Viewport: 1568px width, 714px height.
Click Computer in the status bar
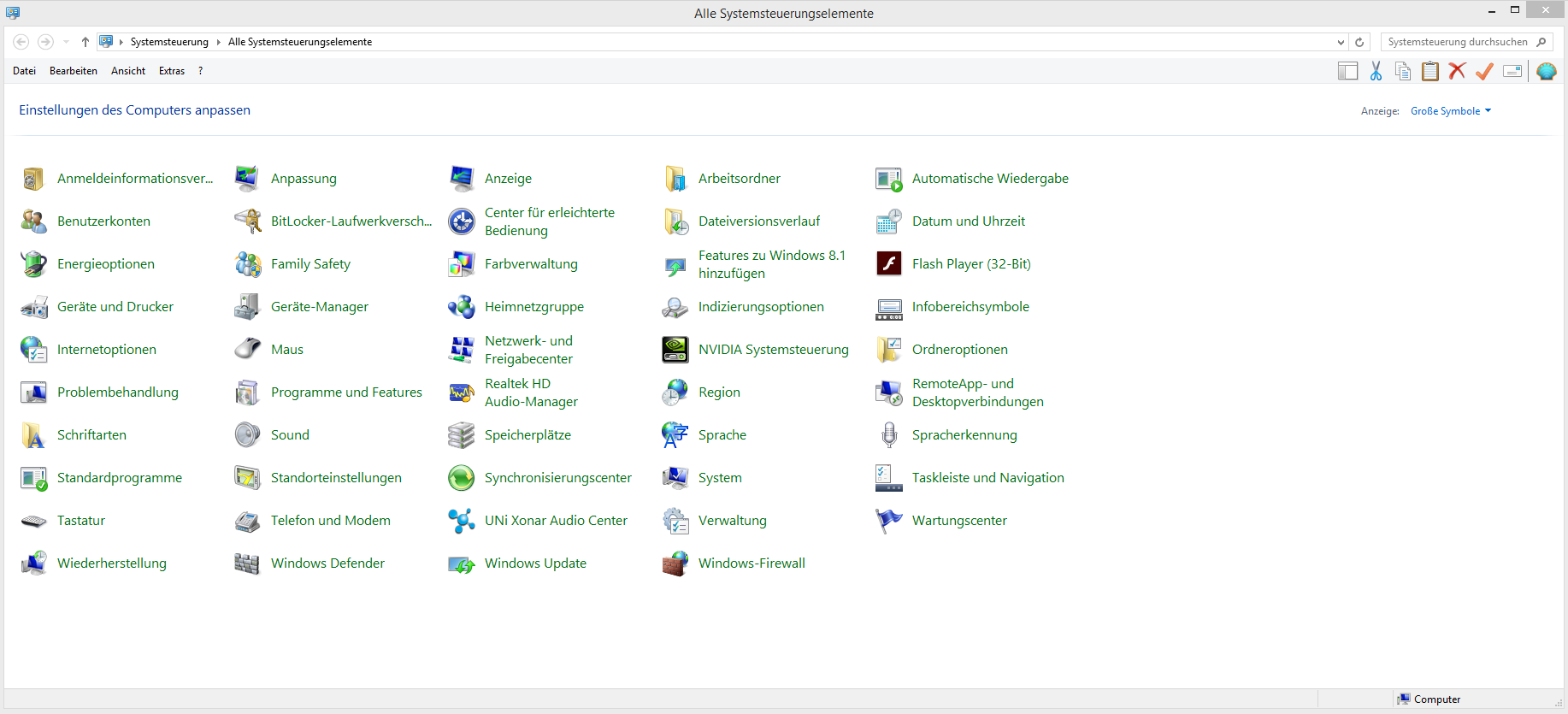click(x=1429, y=699)
